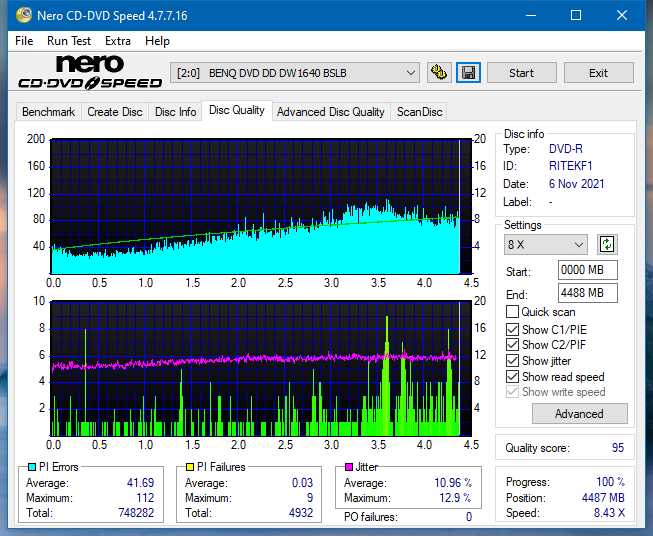Switch to the Create Disc tab
Screen dimensions: 653x536
(115, 112)
